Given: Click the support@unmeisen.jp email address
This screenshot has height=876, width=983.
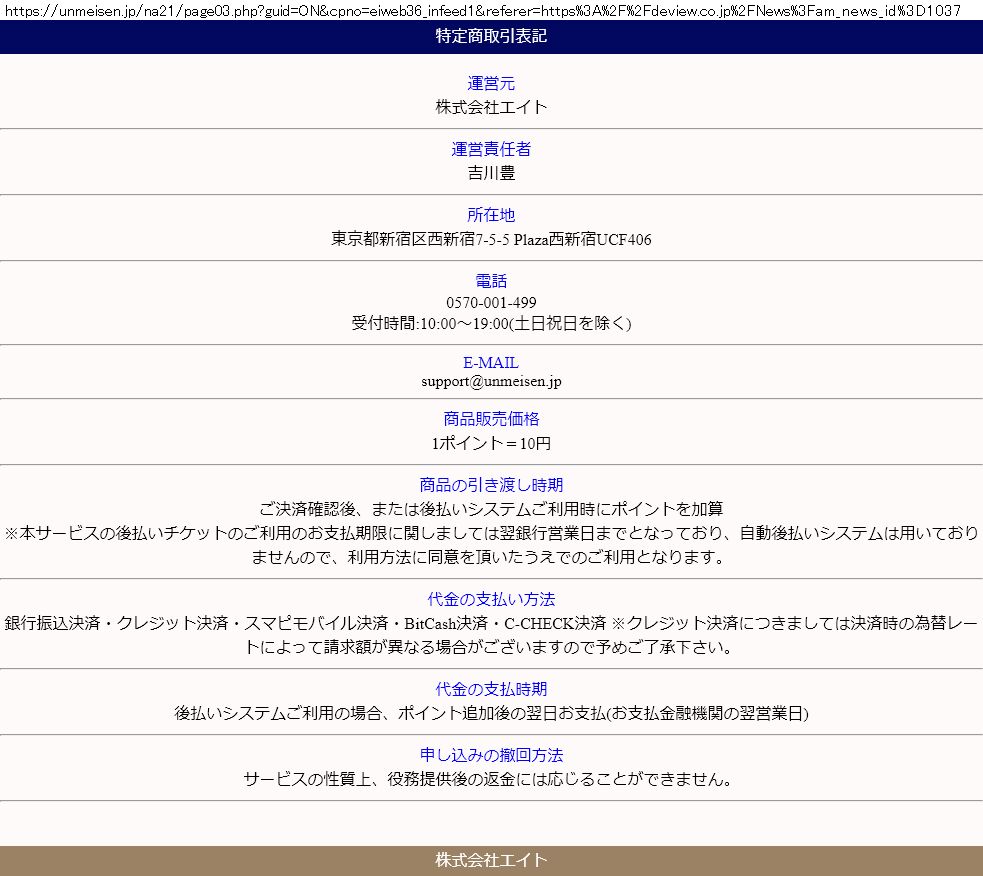Looking at the screenshot, I should (491, 381).
